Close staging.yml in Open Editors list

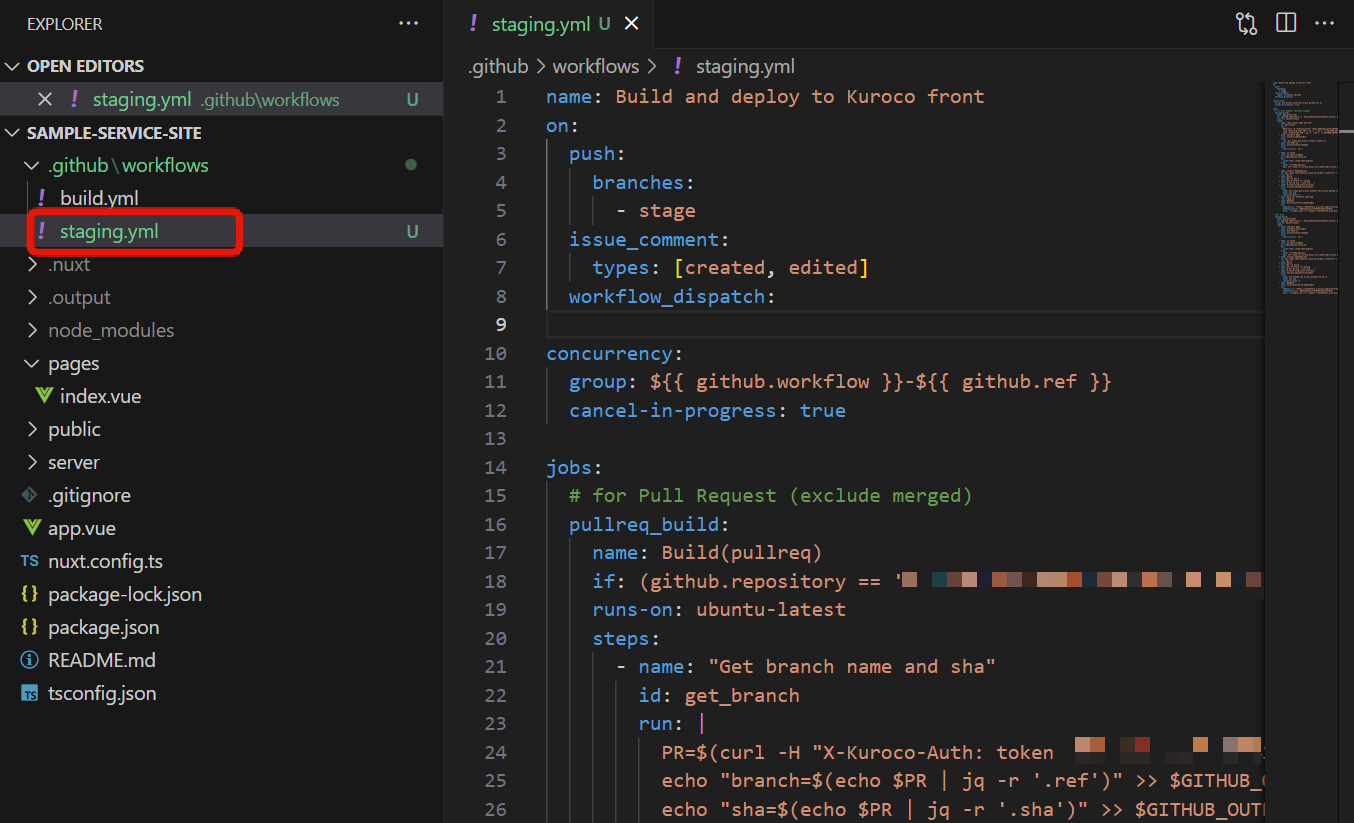[x=44, y=99]
